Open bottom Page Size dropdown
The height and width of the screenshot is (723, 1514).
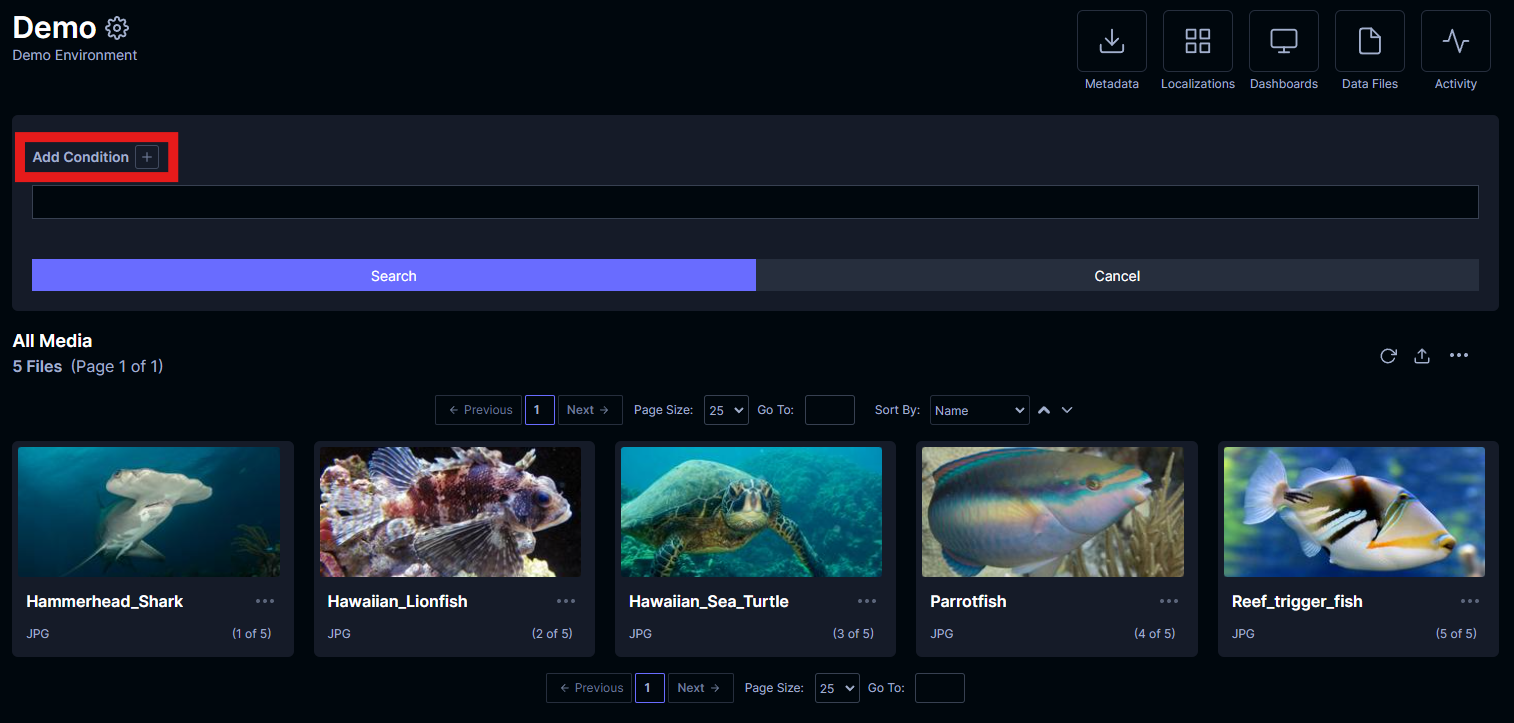coord(838,688)
